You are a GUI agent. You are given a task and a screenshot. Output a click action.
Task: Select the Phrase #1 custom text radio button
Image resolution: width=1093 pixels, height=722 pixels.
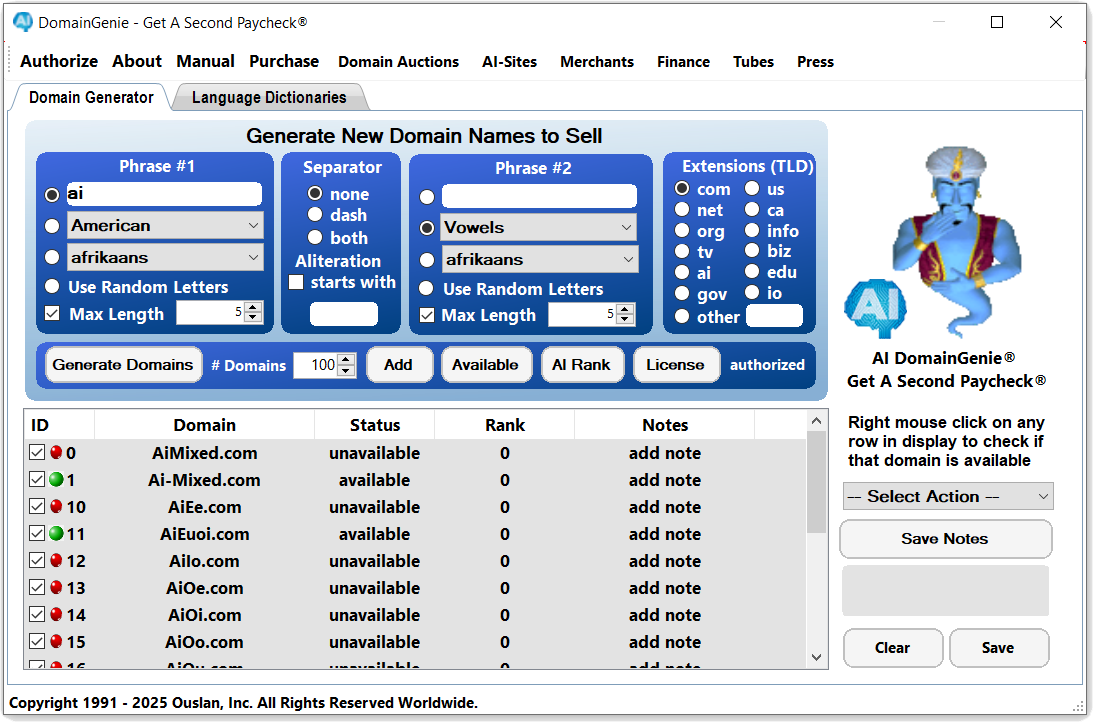coord(52,195)
